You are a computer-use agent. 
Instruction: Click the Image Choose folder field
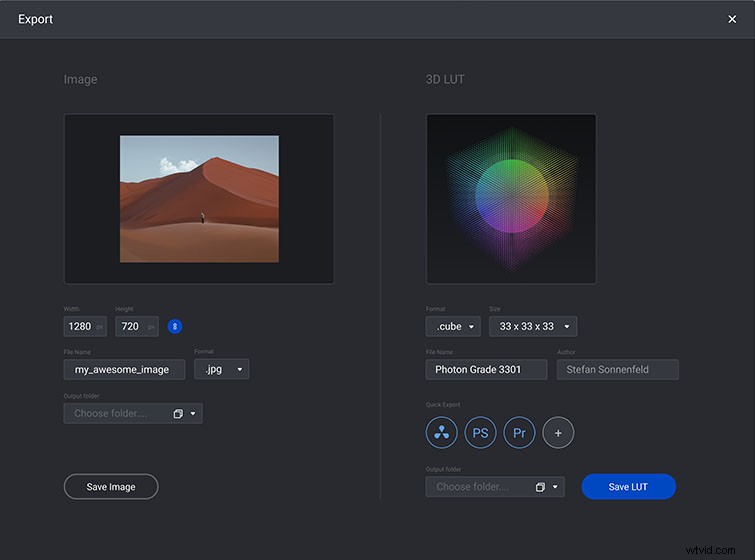pyautogui.click(x=133, y=414)
